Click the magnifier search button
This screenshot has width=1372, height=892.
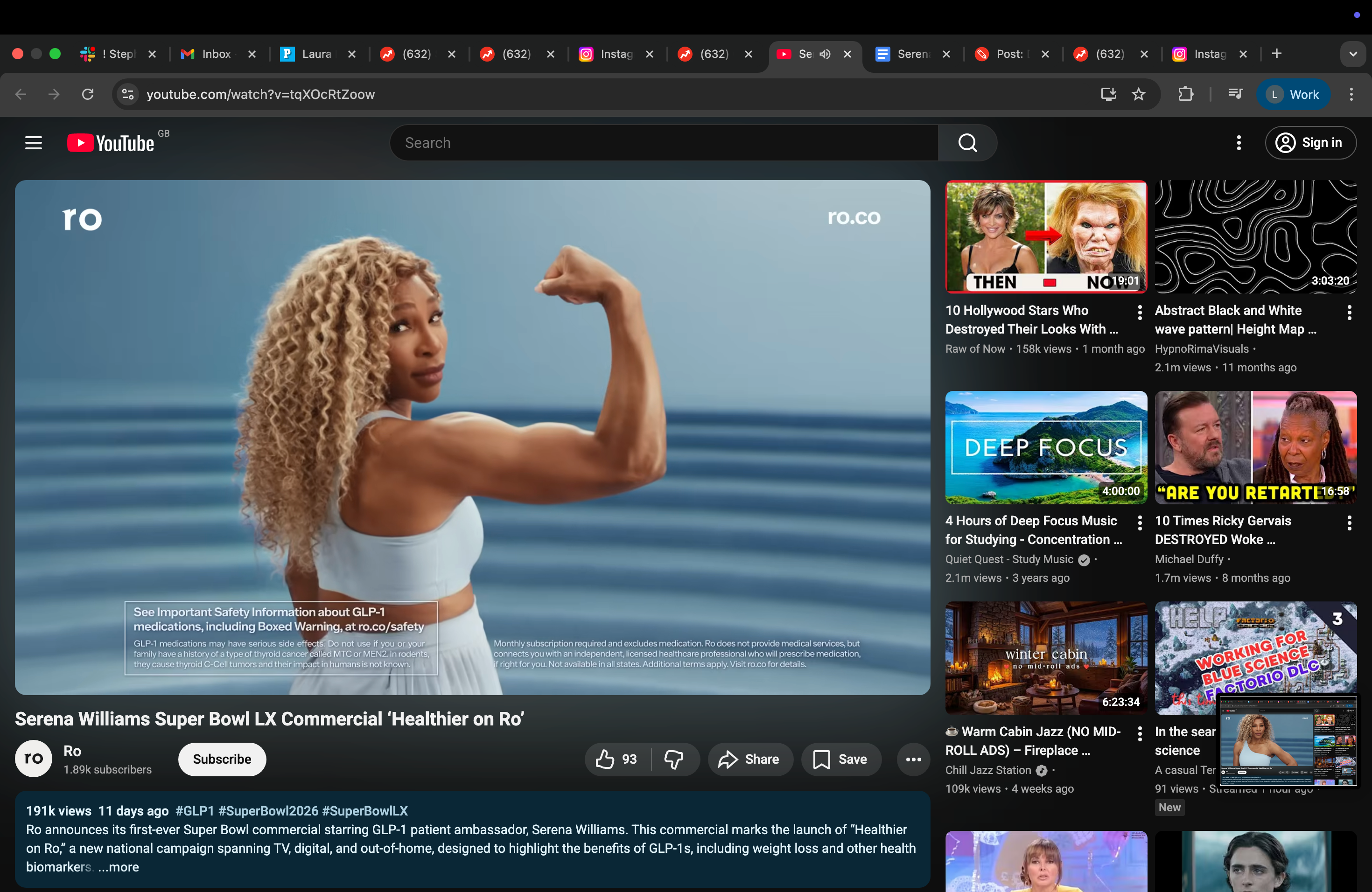(967, 143)
